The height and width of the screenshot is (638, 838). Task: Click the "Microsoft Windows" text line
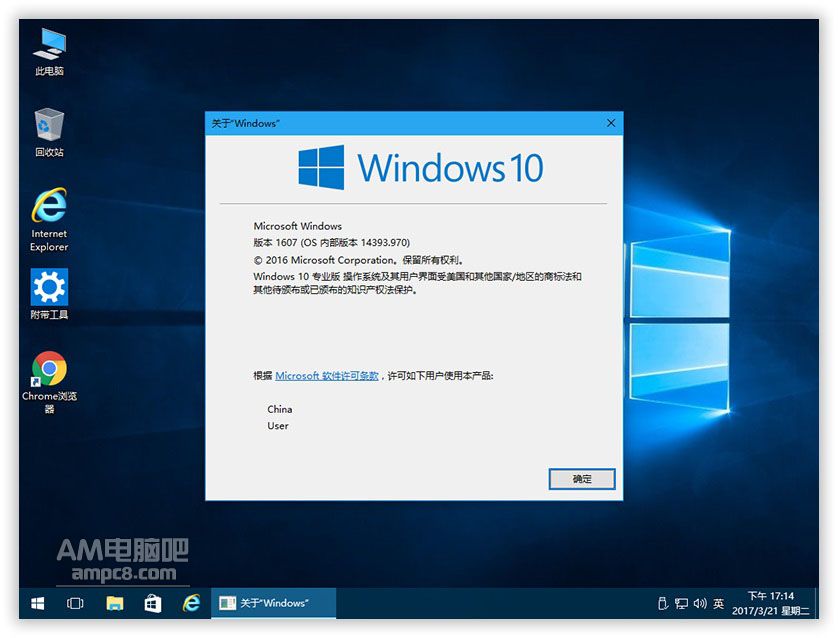tap(298, 226)
